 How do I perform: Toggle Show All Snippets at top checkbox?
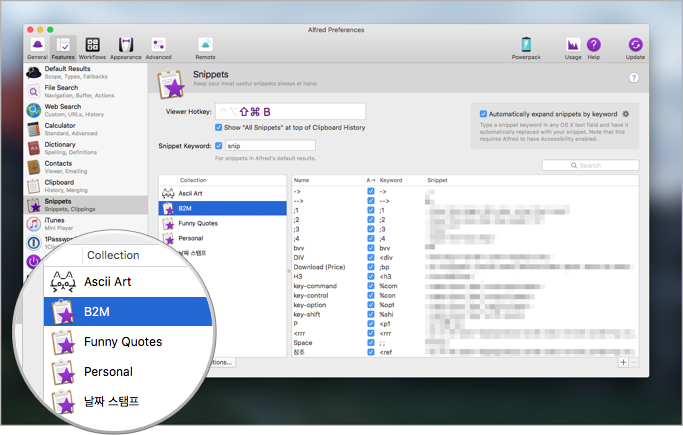pos(219,128)
